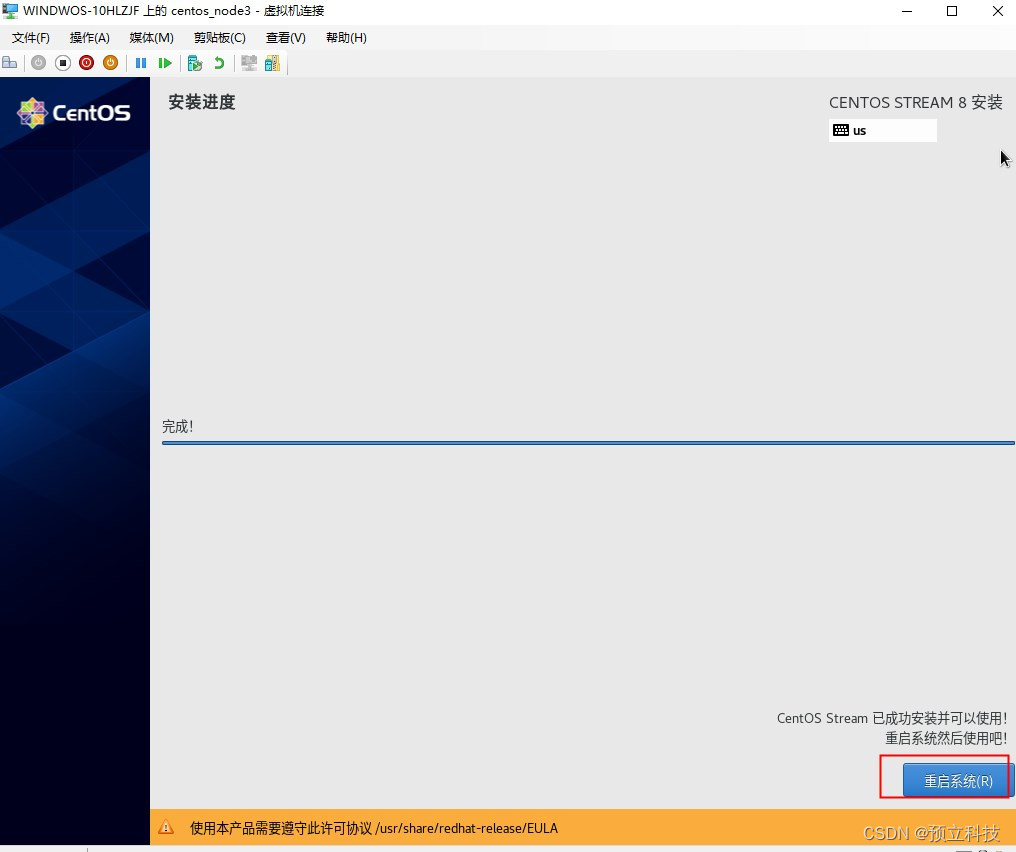Click the EULA warning triangle icon
This screenshot has height=852, width=1016.
coord(166,827)
